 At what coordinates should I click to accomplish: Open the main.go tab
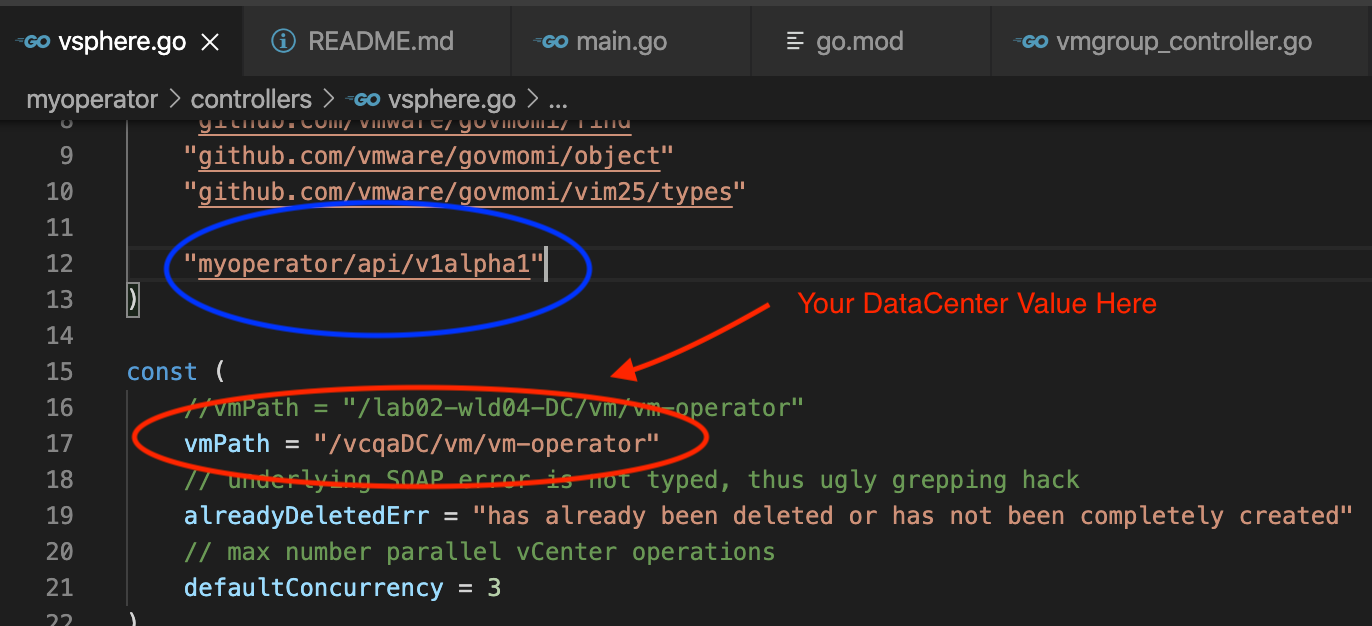(x=630, y=41)
